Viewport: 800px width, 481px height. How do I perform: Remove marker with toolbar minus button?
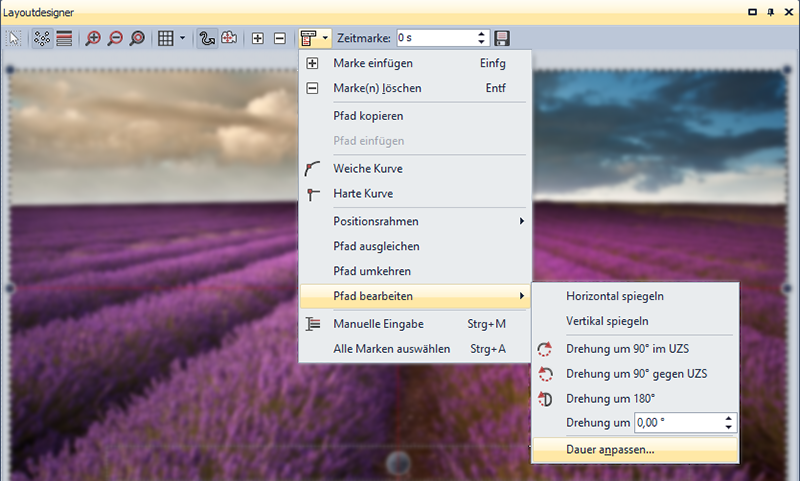pyautogui.click(x=280, y=38)
